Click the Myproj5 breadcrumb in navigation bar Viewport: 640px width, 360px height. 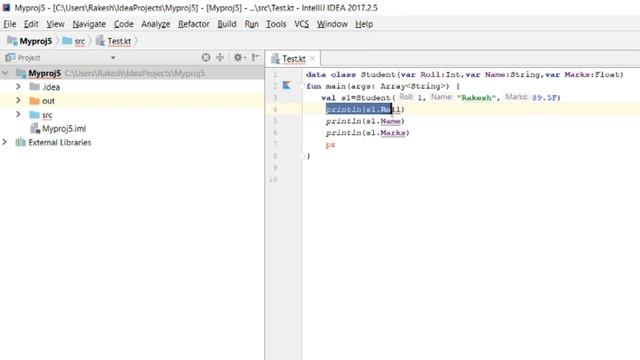tap(30, 41)
